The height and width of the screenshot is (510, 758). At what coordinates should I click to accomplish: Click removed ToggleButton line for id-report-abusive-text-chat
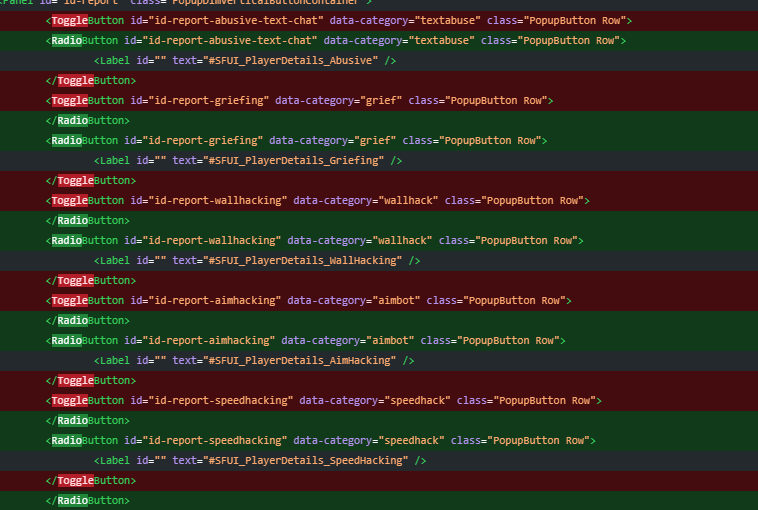(x=379, y=21)
